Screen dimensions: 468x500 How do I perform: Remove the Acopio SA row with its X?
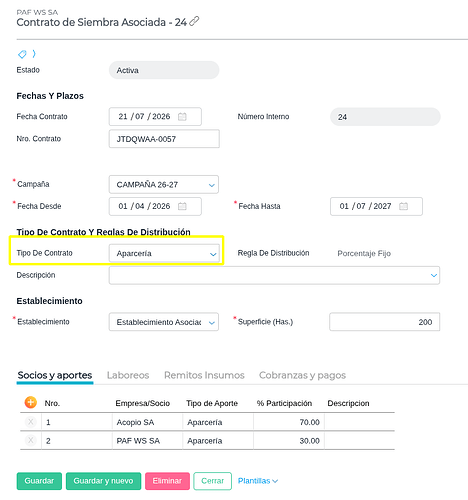[x=31, y=422]
